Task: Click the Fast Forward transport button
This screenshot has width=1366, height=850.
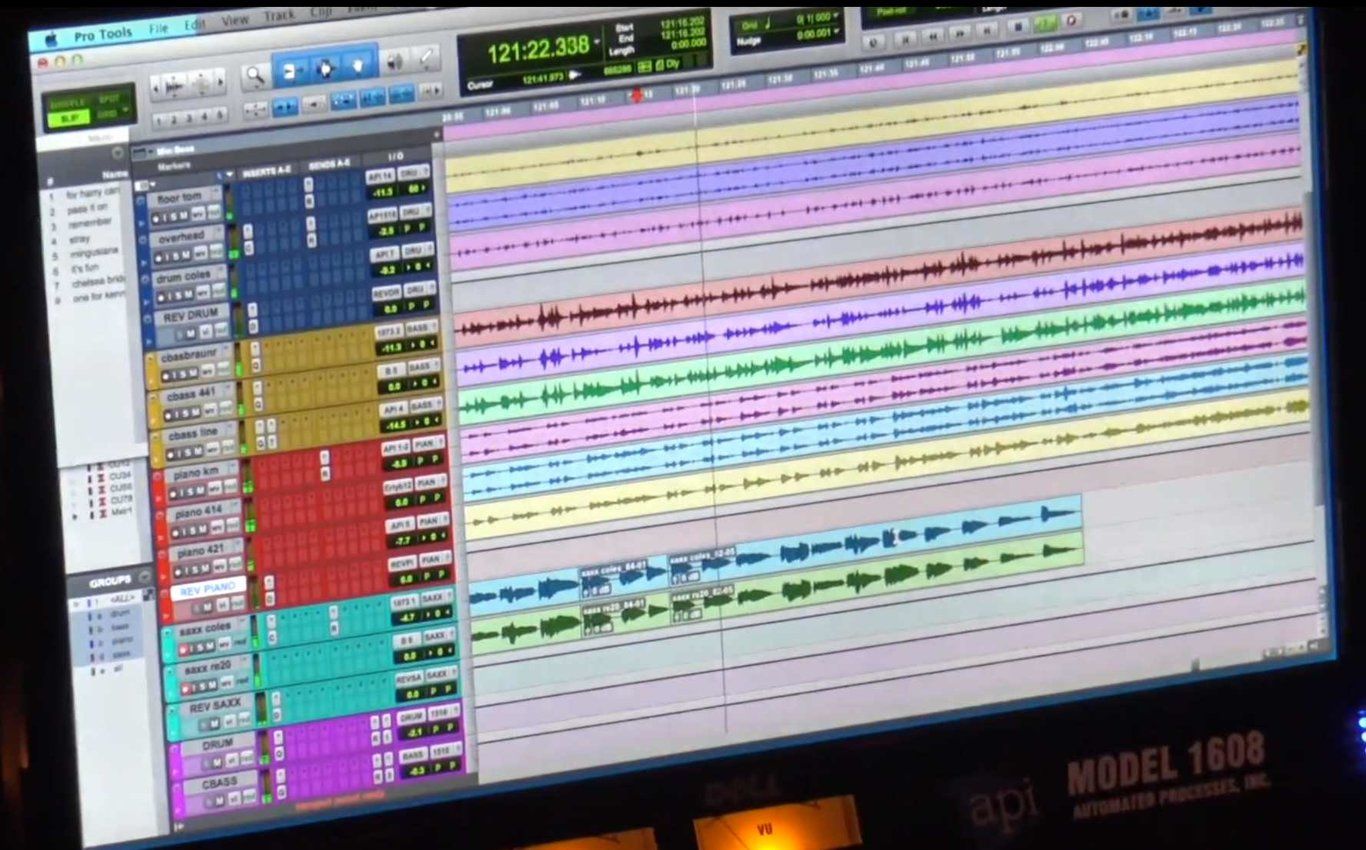Action: pyautogui.click(x=959, y=33)
